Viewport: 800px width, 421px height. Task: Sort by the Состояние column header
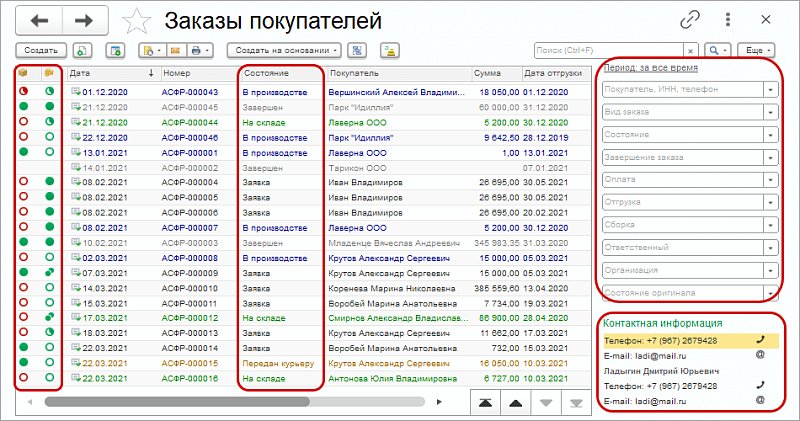click(x=282, y=73)
